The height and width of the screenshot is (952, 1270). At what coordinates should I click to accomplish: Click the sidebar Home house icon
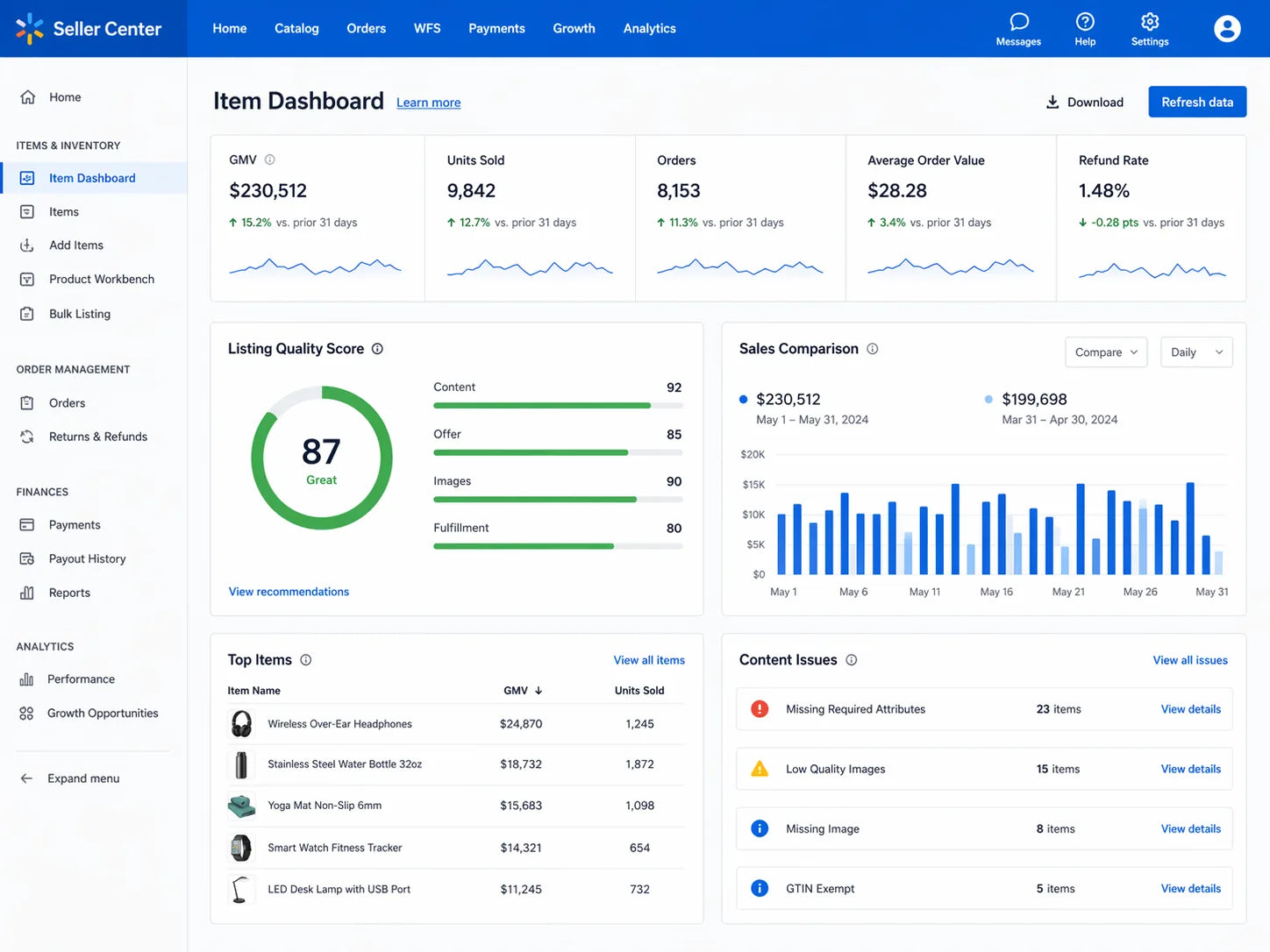tap(28, 97)
